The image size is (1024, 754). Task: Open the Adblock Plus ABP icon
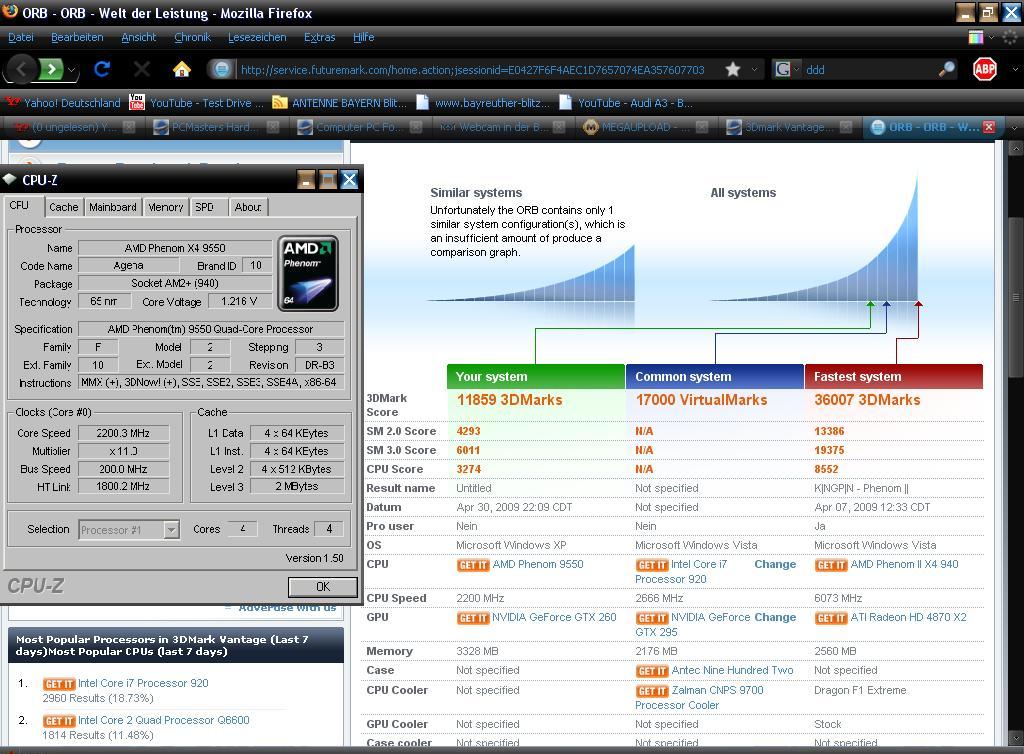[985, 69]
